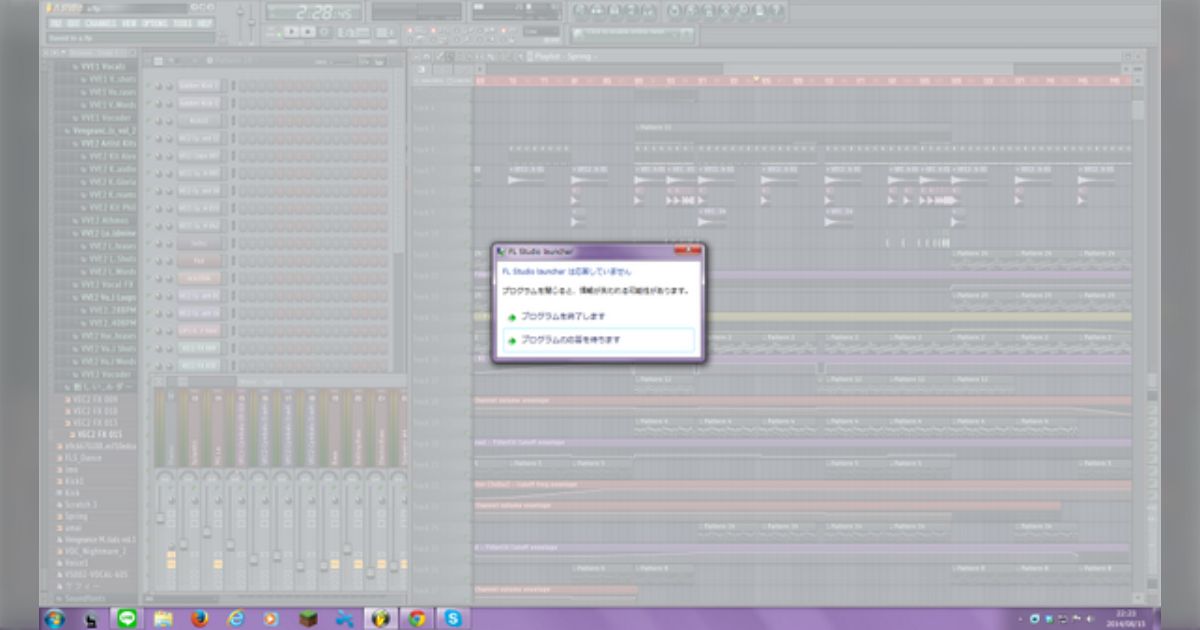Open the LINE app taskbar icon

point(126,618)
